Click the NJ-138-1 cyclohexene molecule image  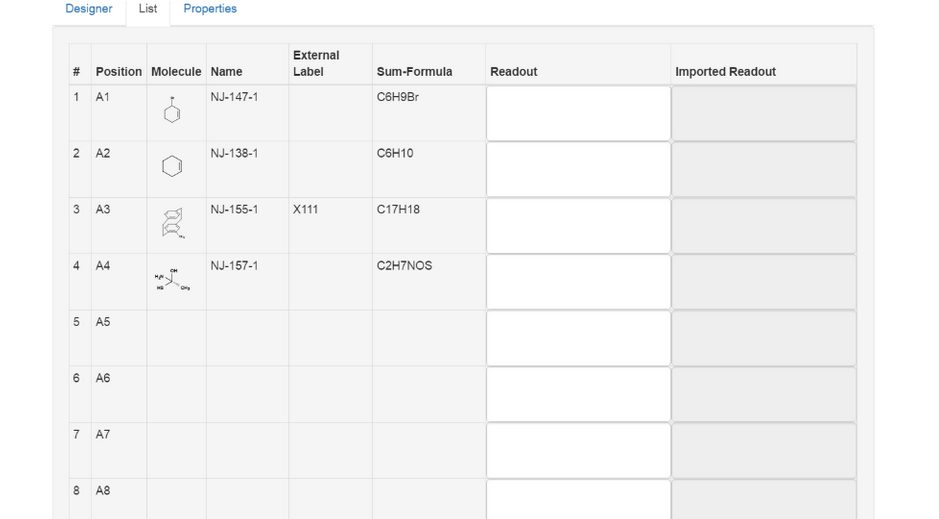point(172,166)
